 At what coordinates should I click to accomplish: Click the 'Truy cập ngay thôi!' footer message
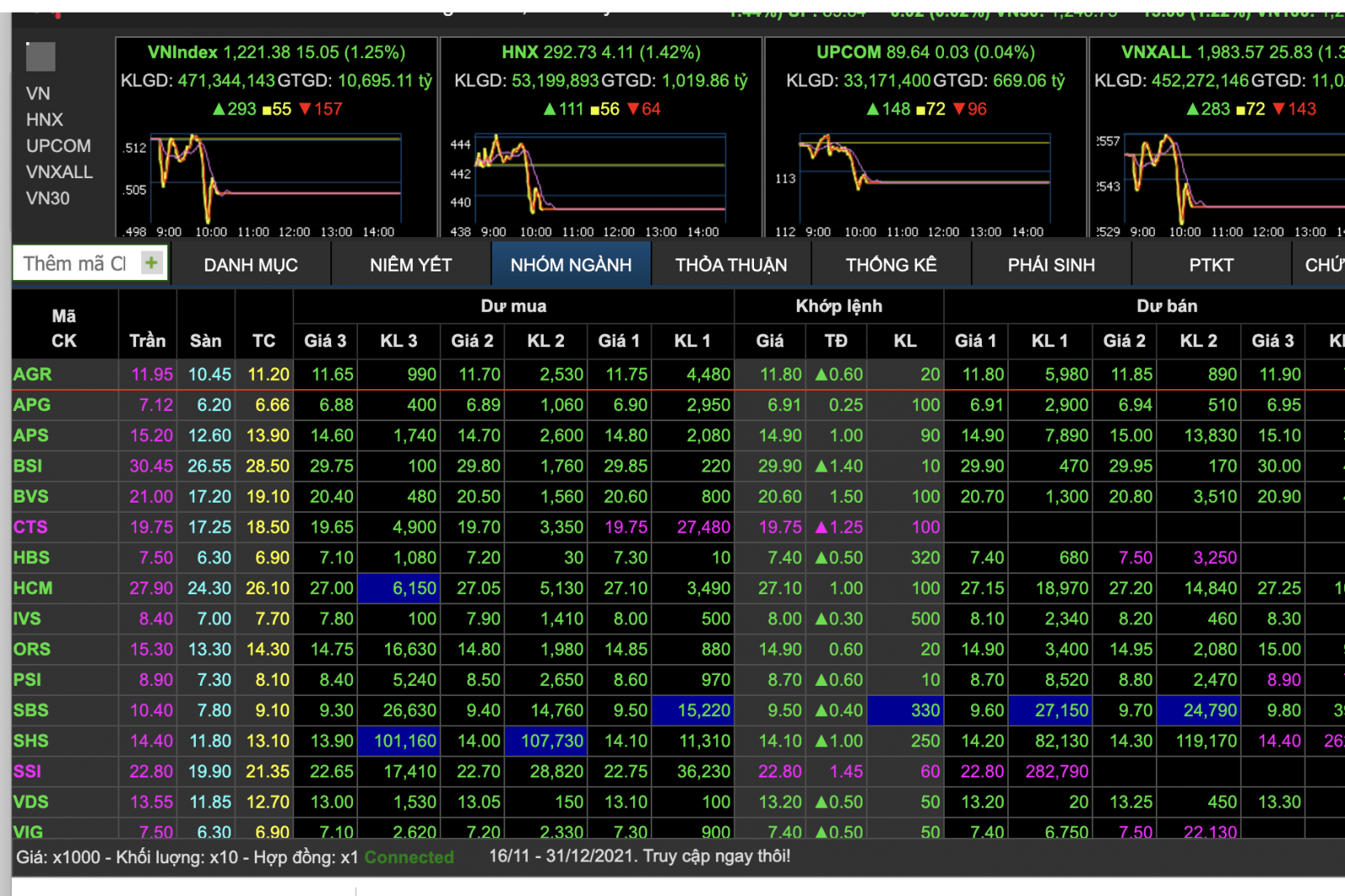click(717, 856)
